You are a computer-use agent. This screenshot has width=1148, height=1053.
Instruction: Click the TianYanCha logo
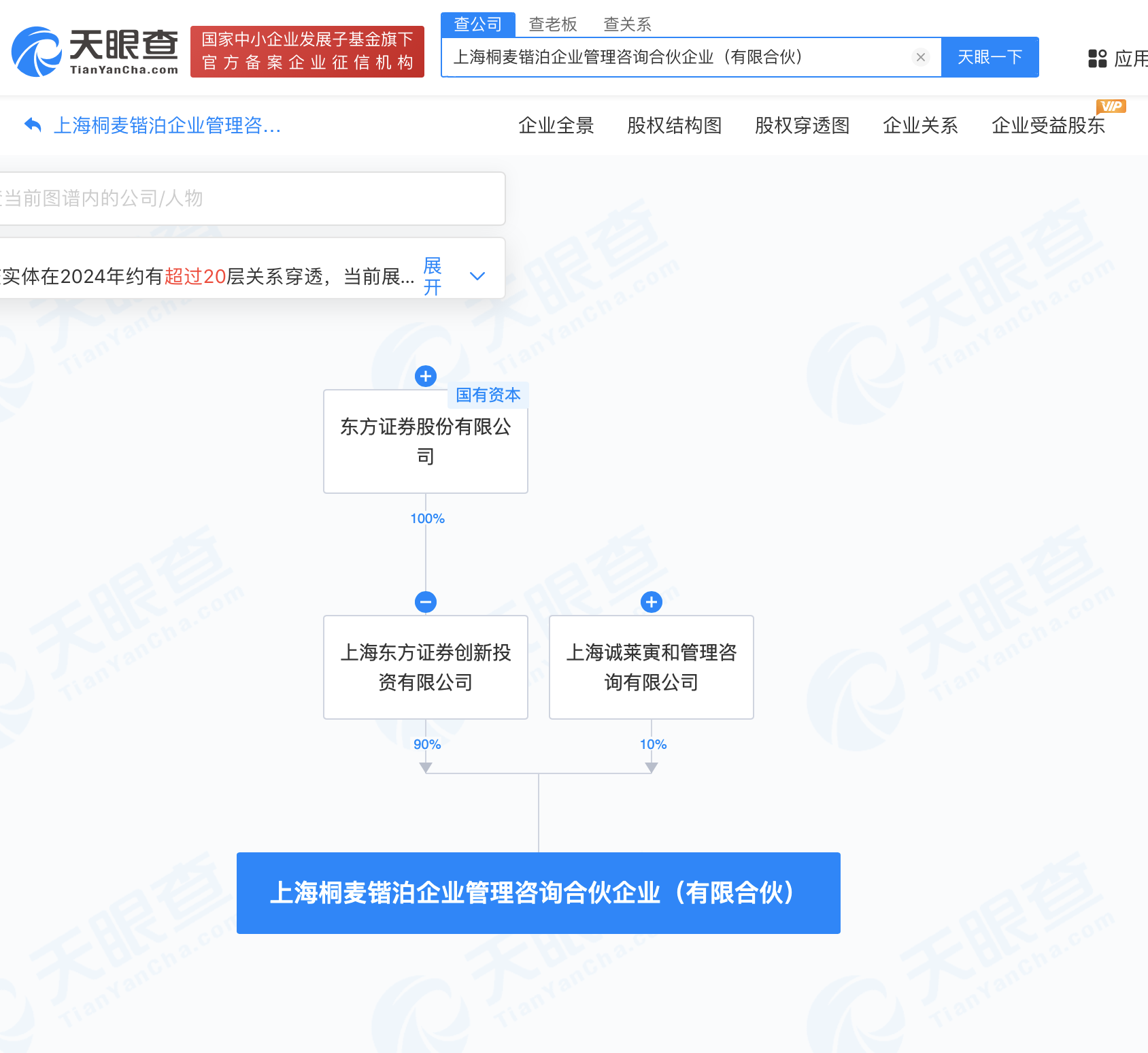tap(95, 52)
